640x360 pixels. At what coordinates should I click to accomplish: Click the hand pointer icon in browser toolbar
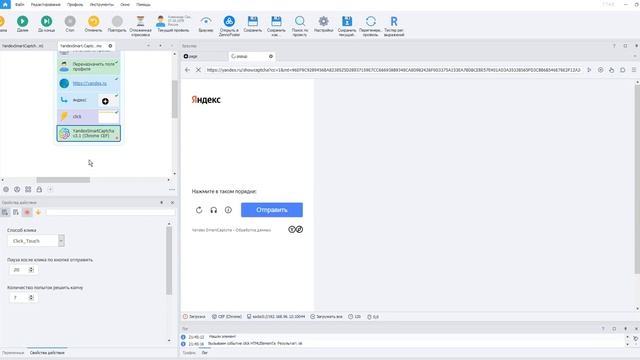(611, 70)
